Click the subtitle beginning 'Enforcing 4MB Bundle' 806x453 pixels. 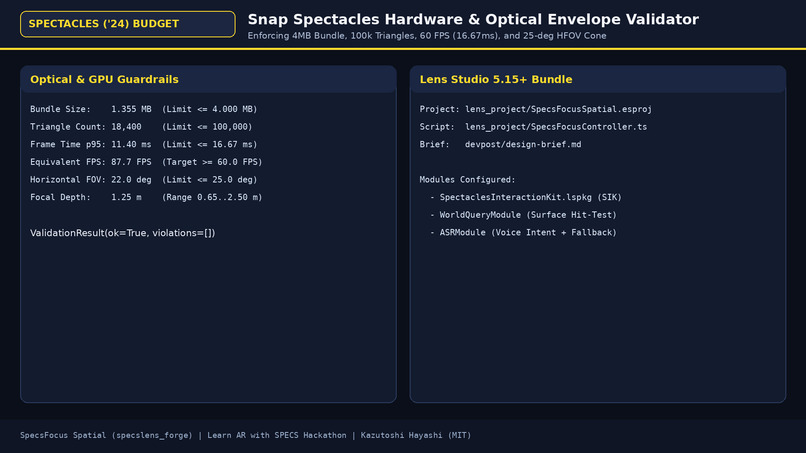point(427,36)
